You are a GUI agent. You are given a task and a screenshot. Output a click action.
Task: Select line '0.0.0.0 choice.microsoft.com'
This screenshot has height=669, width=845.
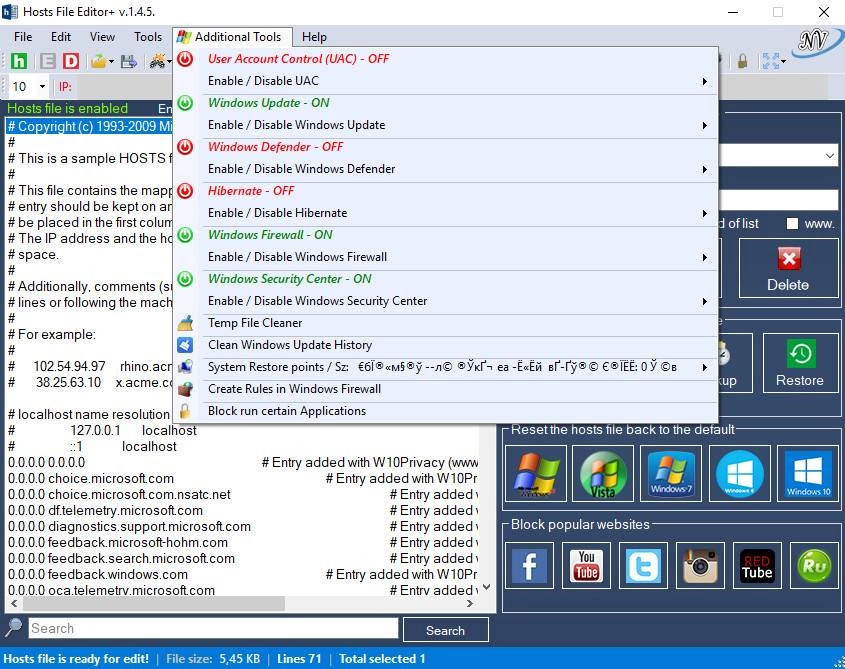[x=91, y=479]
